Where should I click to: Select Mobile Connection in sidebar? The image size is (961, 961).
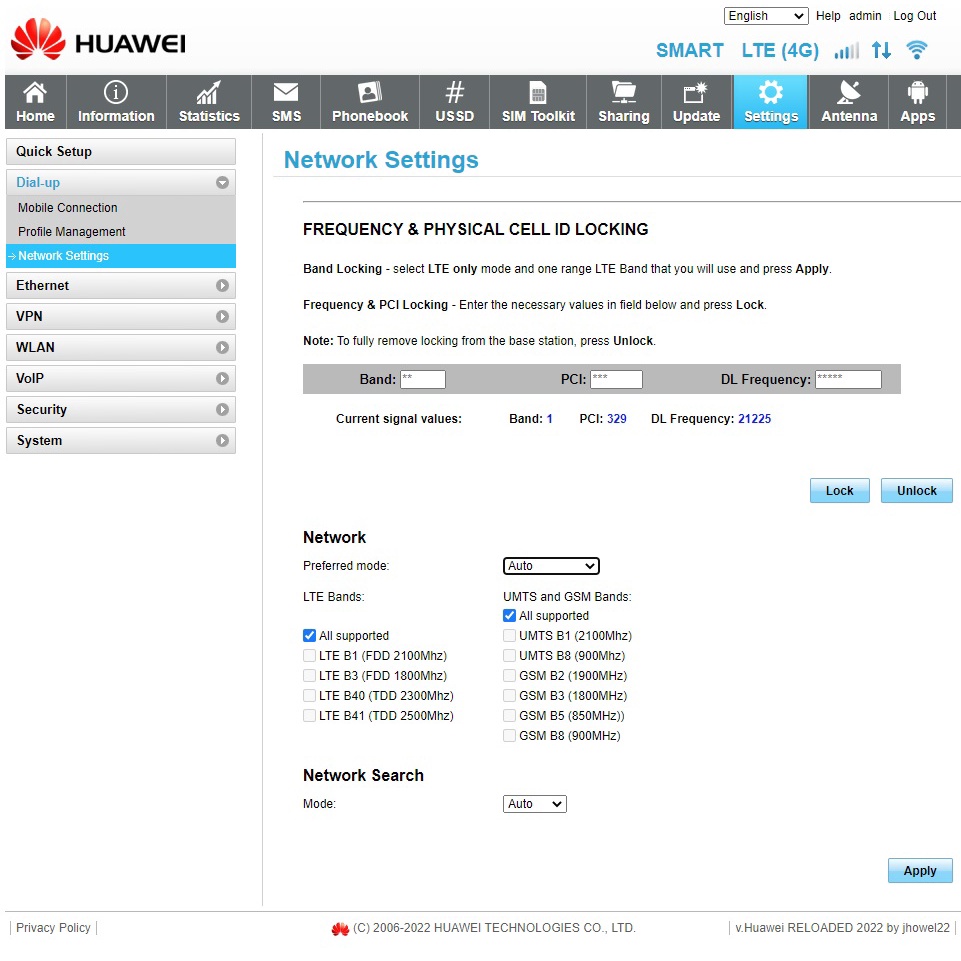pos(68,208)
